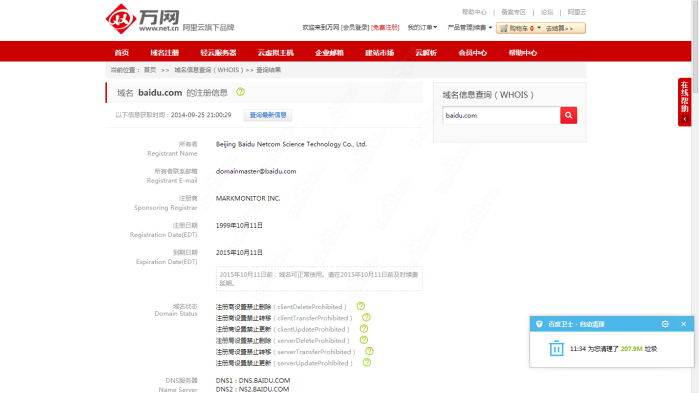
Task: Click the registrar text MARKMONITOR INC.
Action: tap(248, 198)
